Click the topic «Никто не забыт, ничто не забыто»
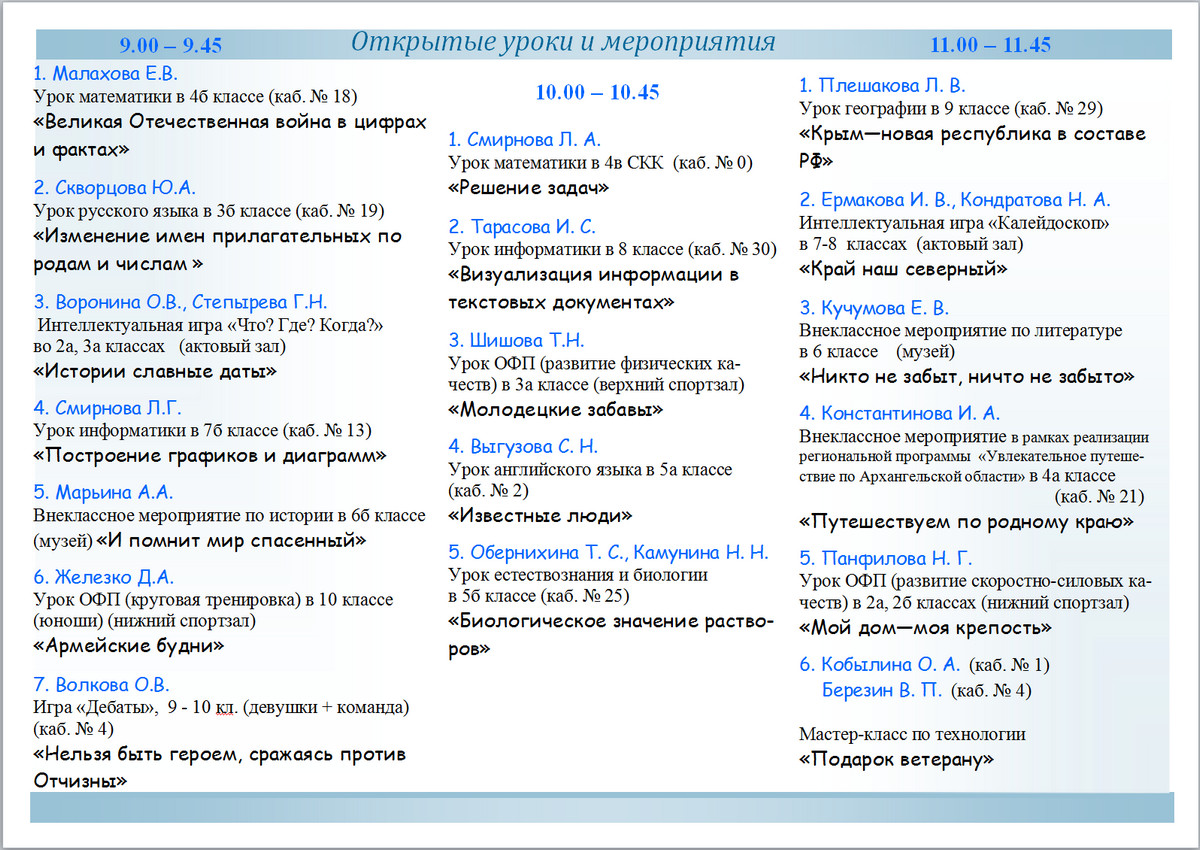Image resolution: width=1200 pixels, height=850 pixels. pyautogui.click(x=967, y=377)
